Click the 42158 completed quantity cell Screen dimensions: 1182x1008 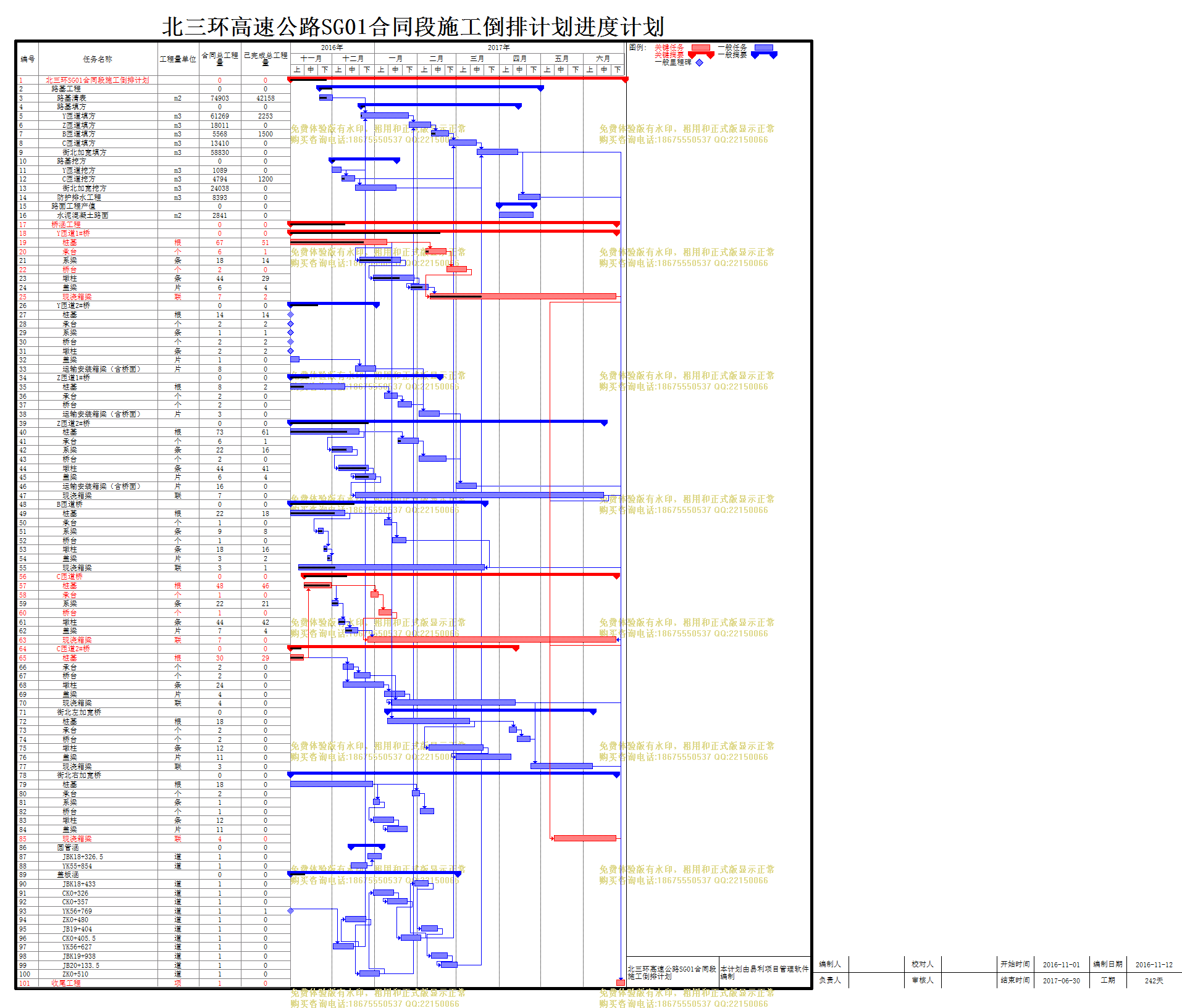(266, 98)
